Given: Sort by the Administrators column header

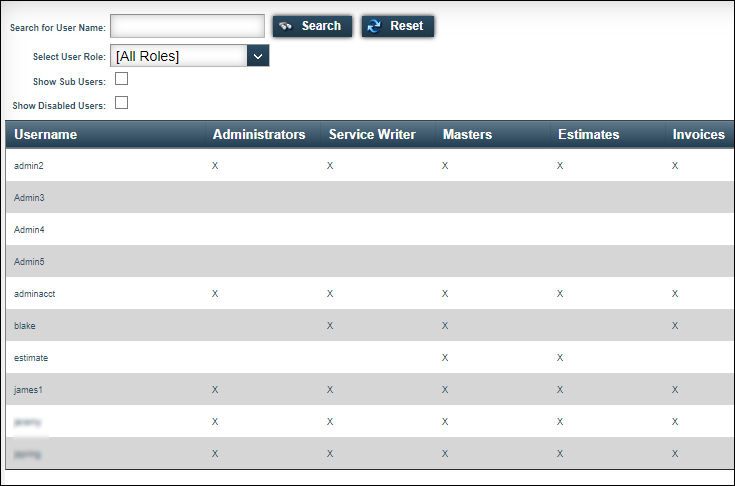Looking at the screenshot, I should coord(259,135).
